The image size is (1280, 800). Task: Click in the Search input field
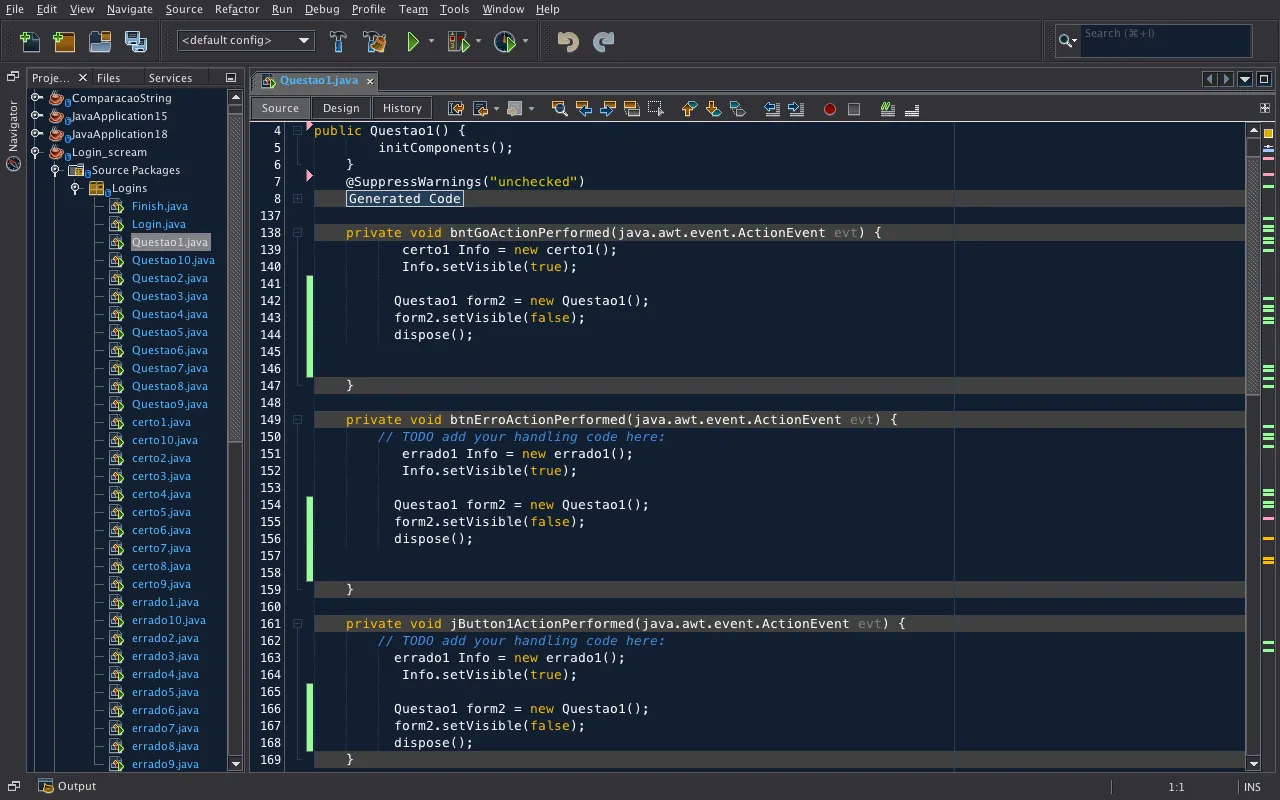(1165, 41)
